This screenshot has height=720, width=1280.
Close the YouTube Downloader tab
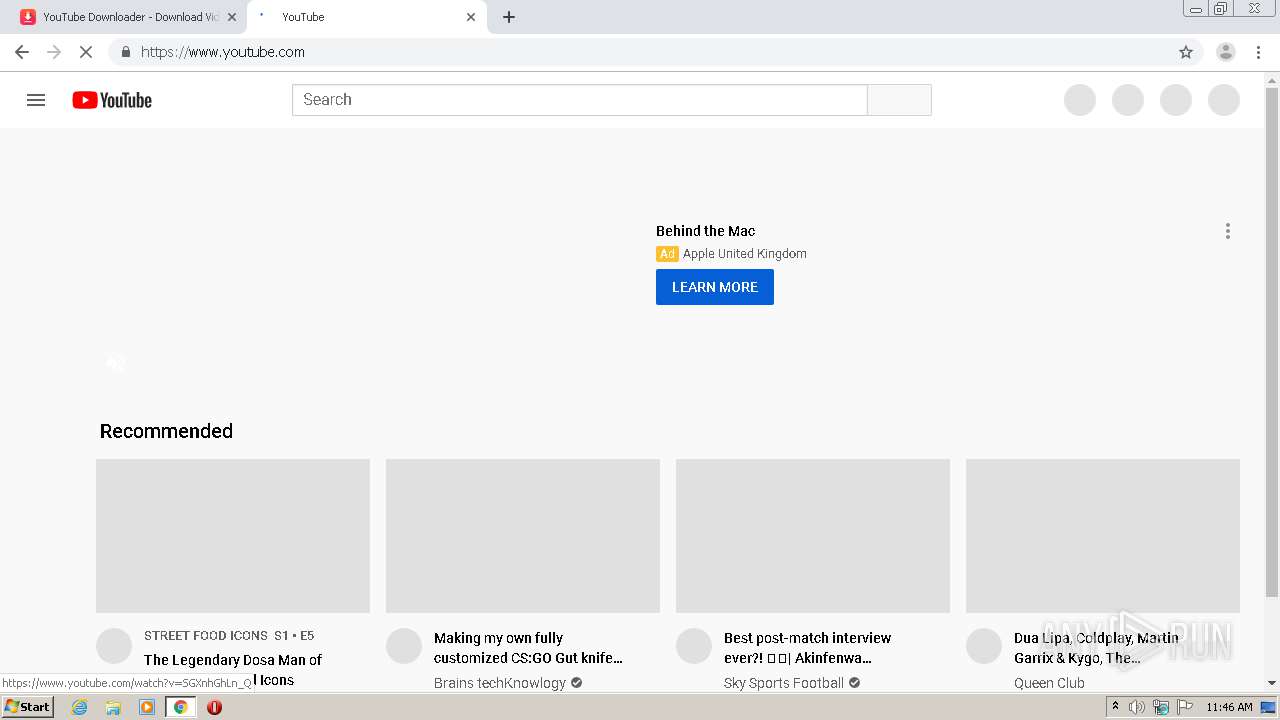click(x=232, y=17)
